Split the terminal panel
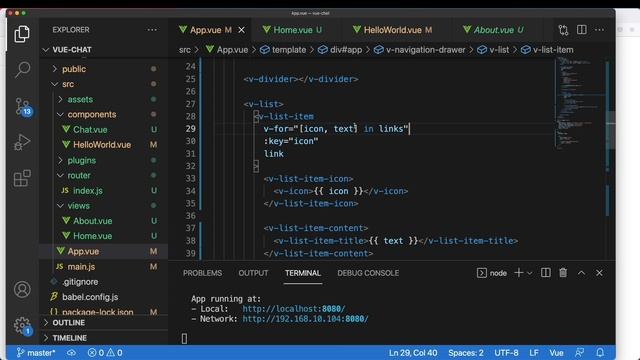Viewport: 640px width, 360px height. tap(545, 273)
